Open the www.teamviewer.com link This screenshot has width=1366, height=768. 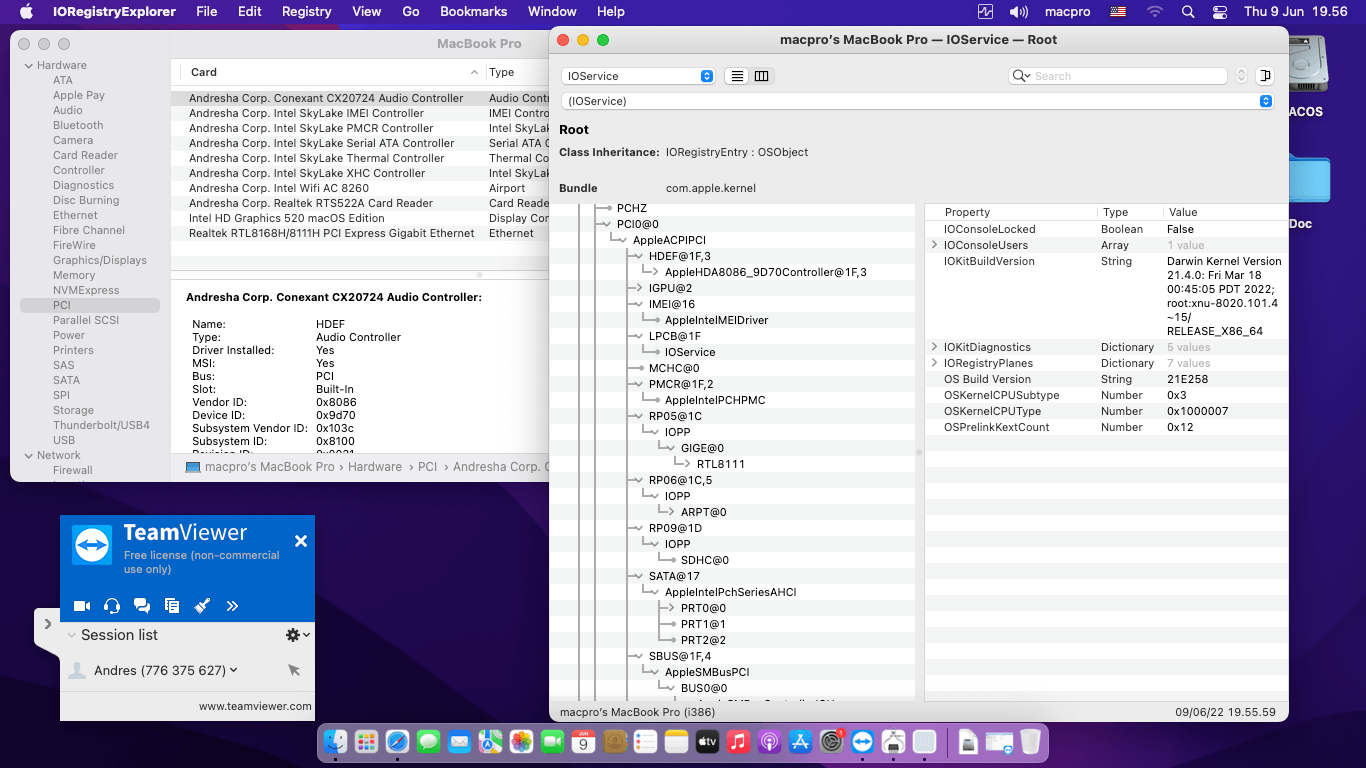(255, 706)
